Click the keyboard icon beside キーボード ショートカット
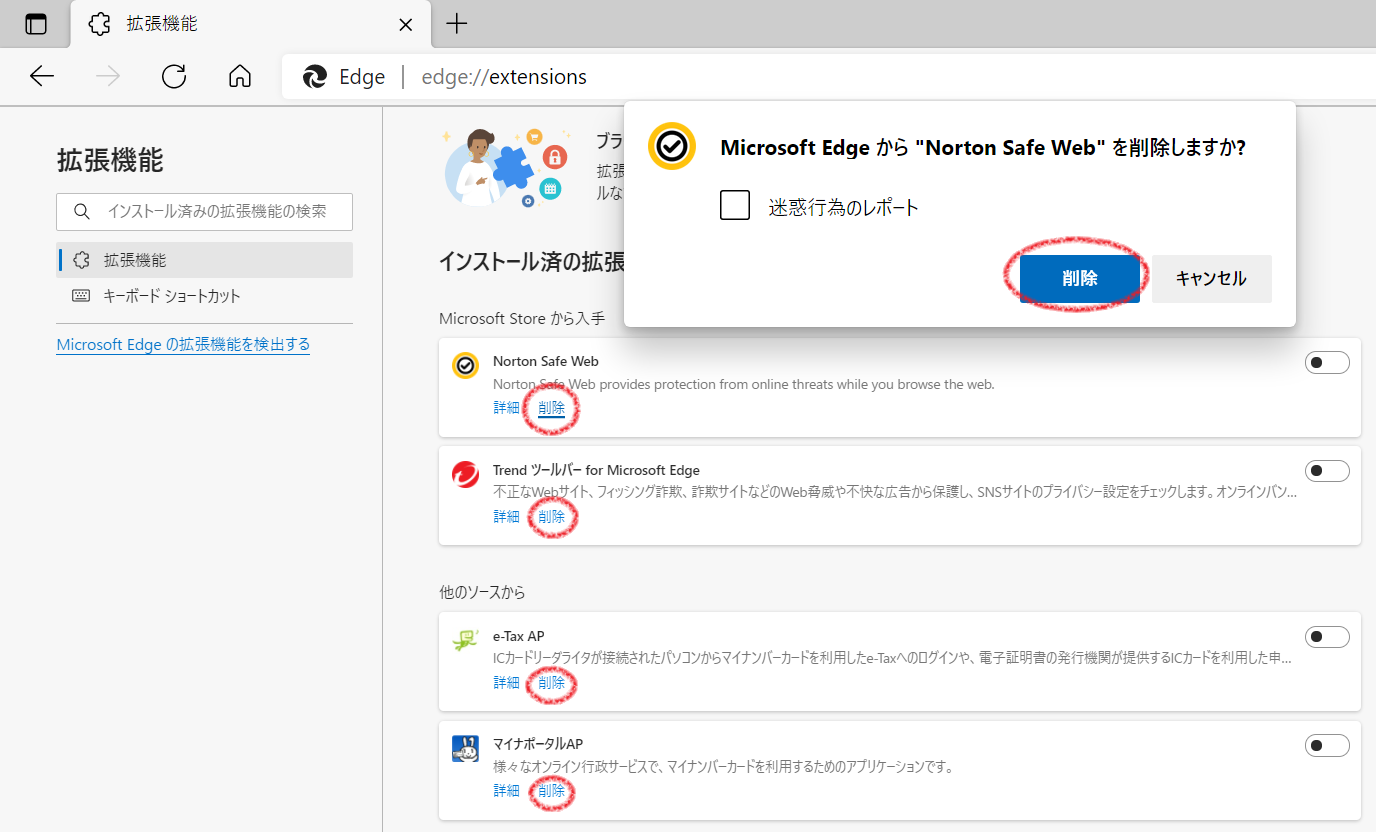Viewport: 1376px width, 832px height. pos(80,295)
